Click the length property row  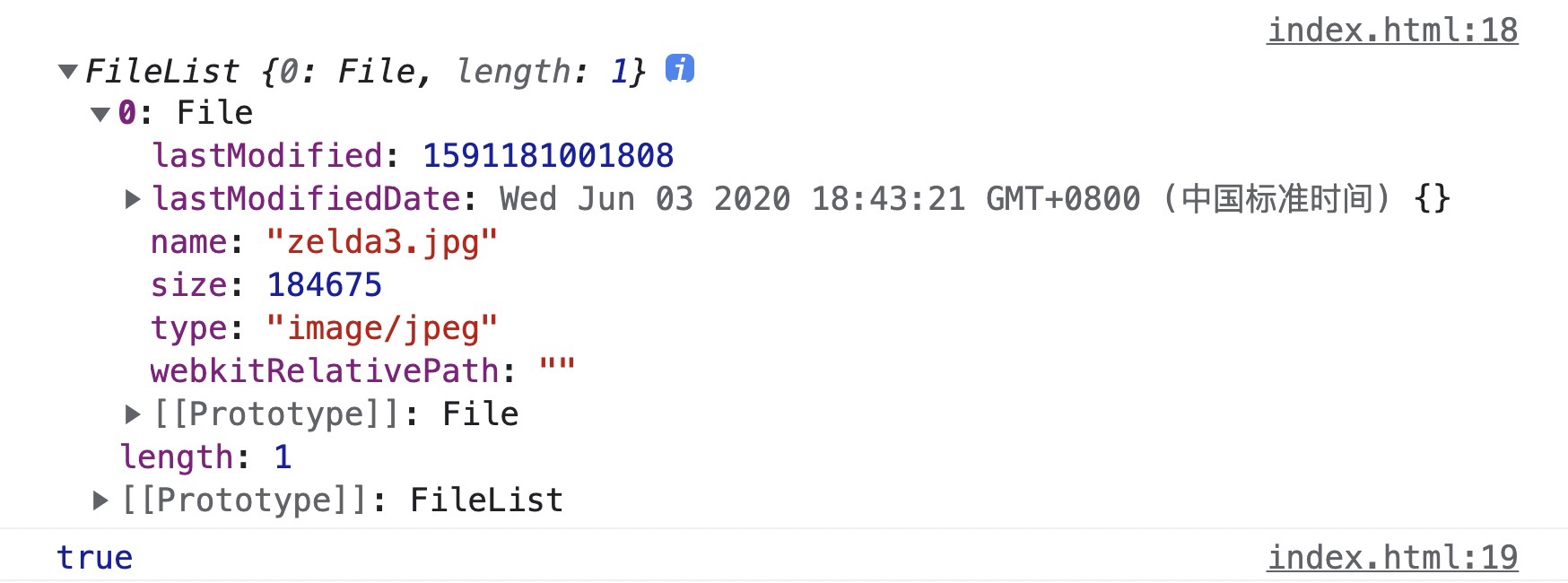206,457
